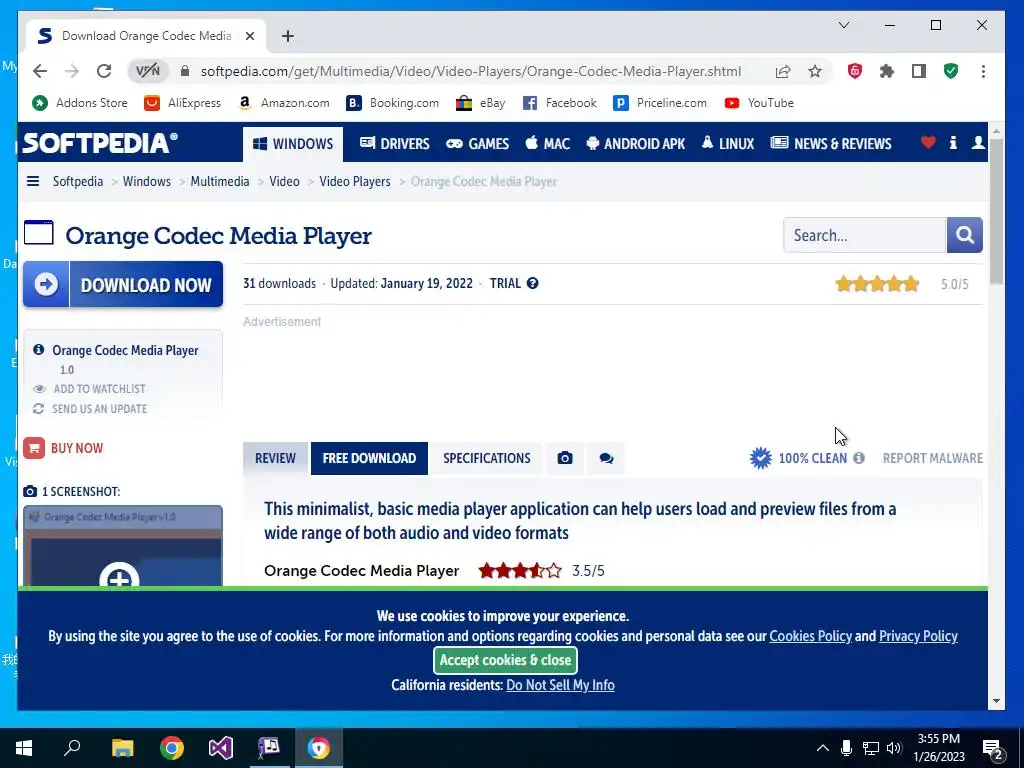Open the AliExpress bookmark
1024x768 pixels.
pyautogui.click(x=183, y=103)
